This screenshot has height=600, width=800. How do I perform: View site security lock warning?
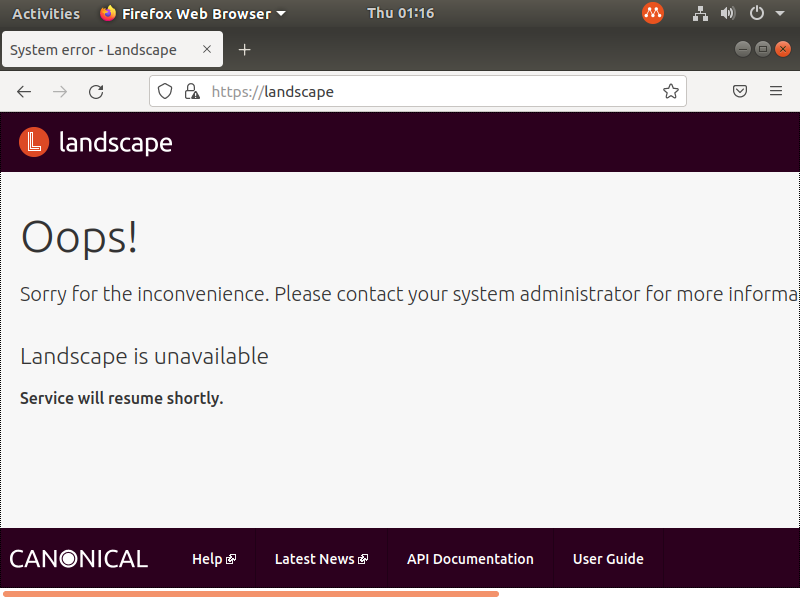[192, 91]
